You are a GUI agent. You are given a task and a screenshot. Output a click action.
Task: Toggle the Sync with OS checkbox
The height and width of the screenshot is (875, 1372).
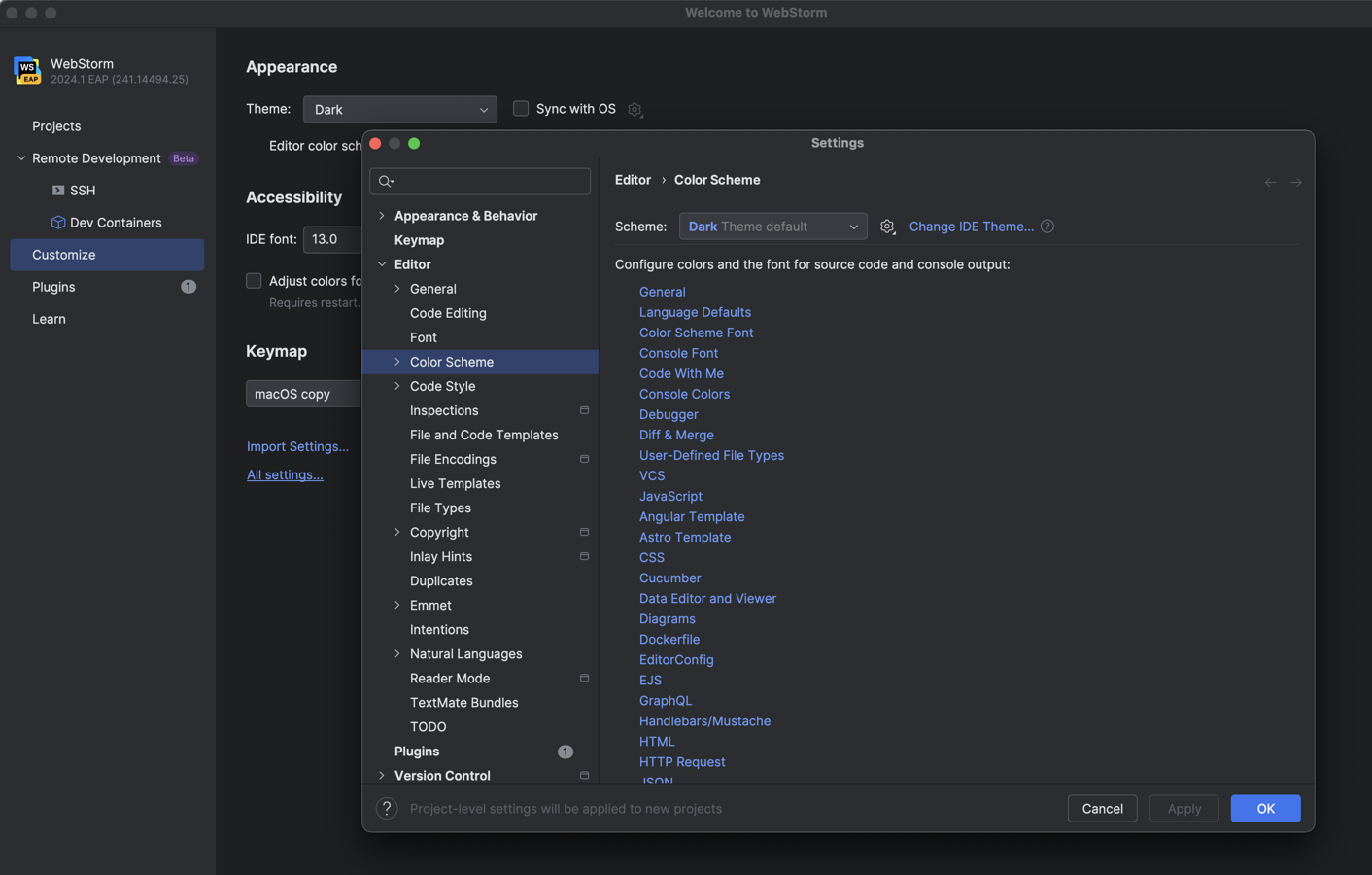click(x=520, y=109)
